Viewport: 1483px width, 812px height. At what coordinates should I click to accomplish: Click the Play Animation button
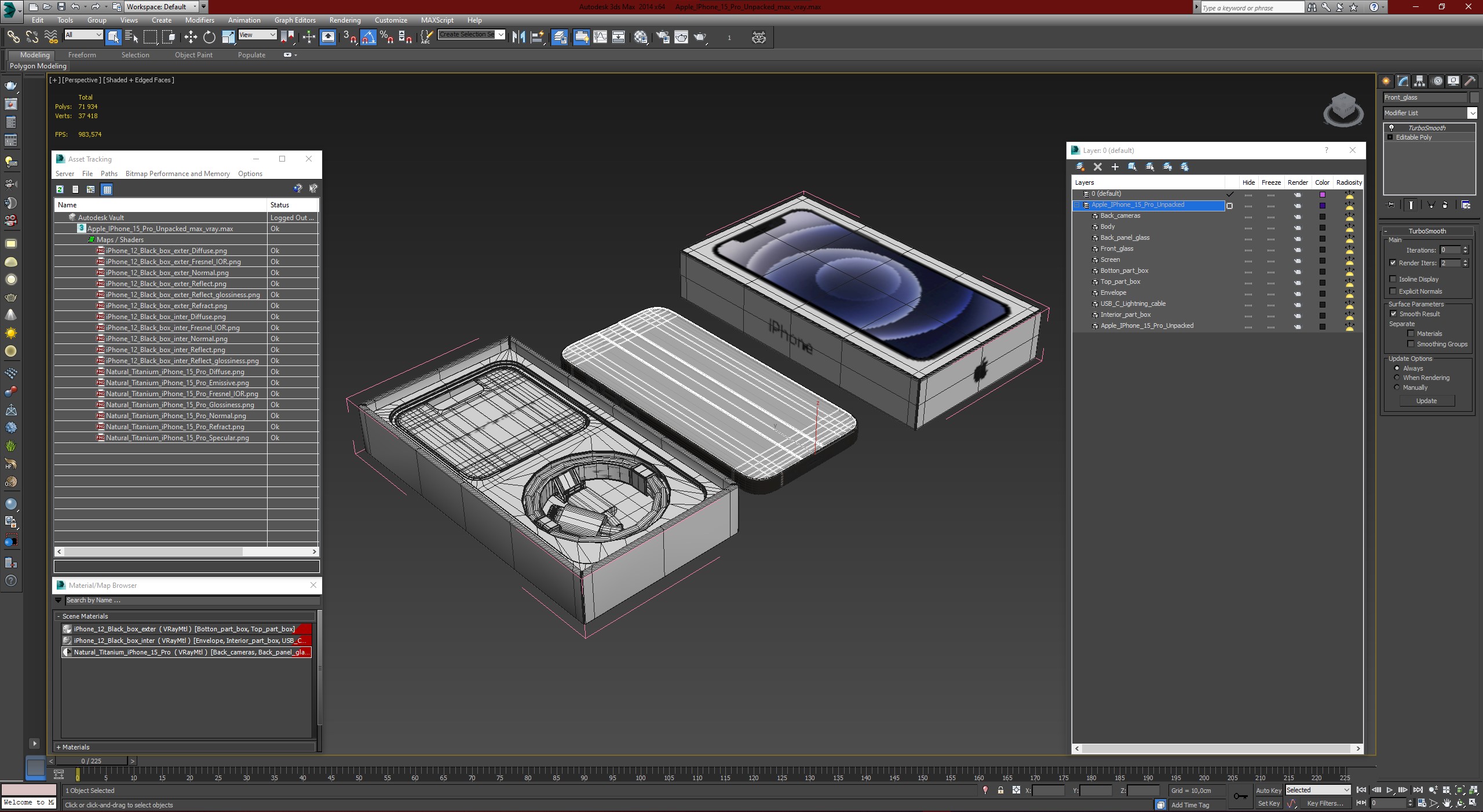(1389, 790)
